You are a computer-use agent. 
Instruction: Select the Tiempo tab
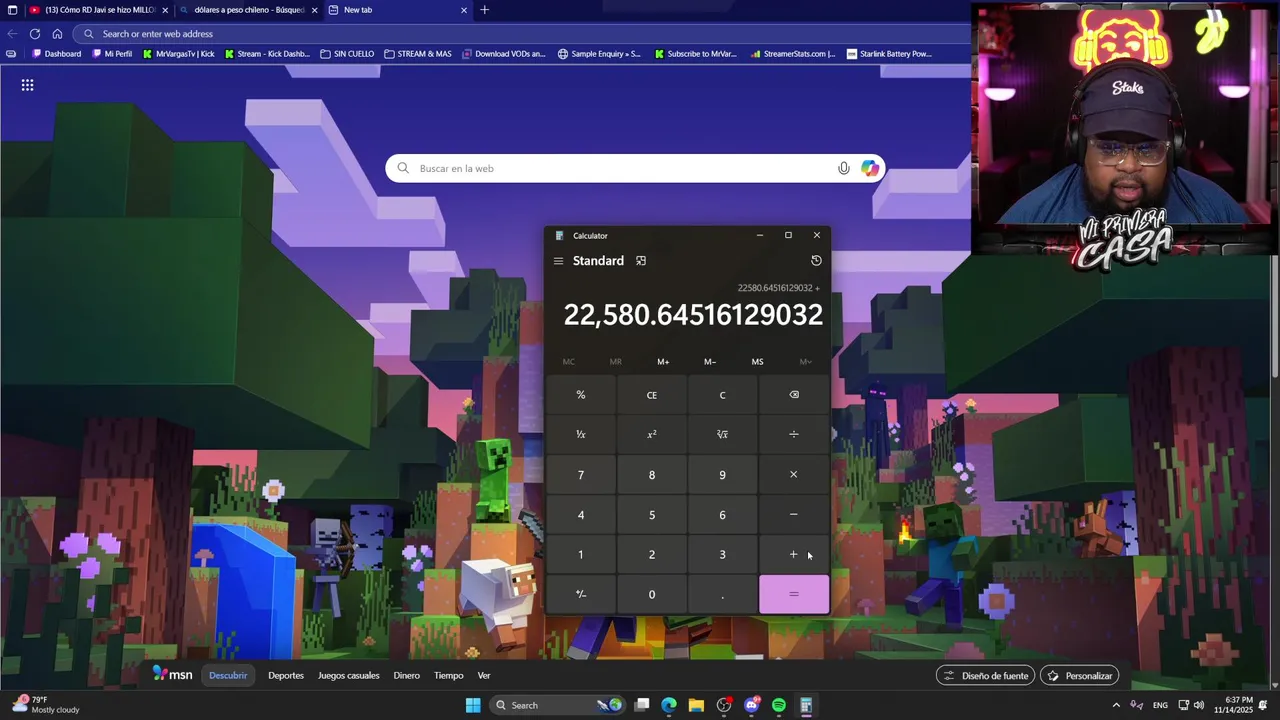(449, 676)
